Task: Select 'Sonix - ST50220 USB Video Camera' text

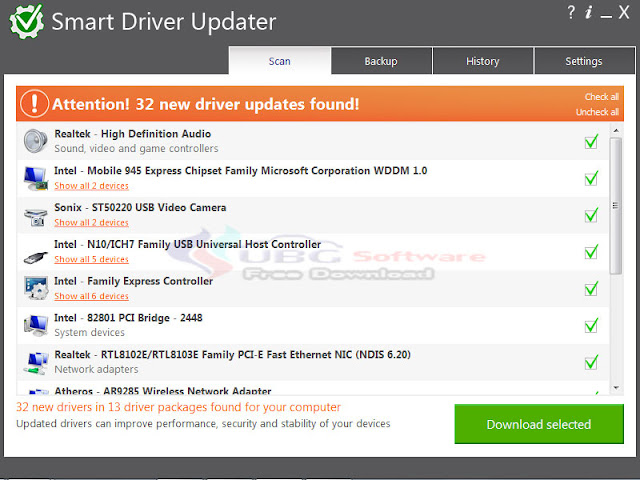Action: click(x=140, y=207)
